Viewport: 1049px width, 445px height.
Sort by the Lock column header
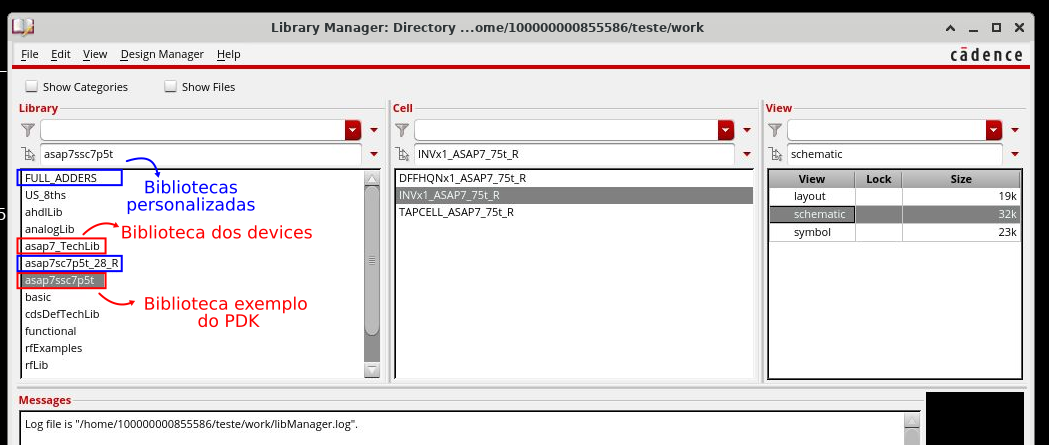click(878, 179)
